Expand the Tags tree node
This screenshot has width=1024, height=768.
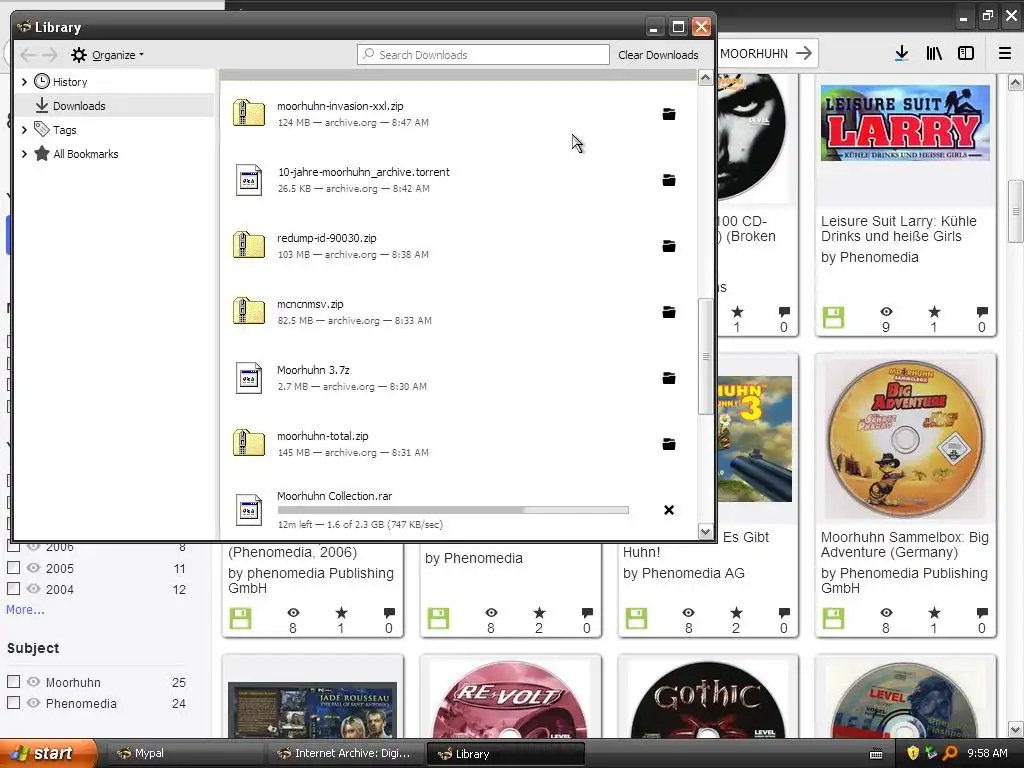(24, 130)
